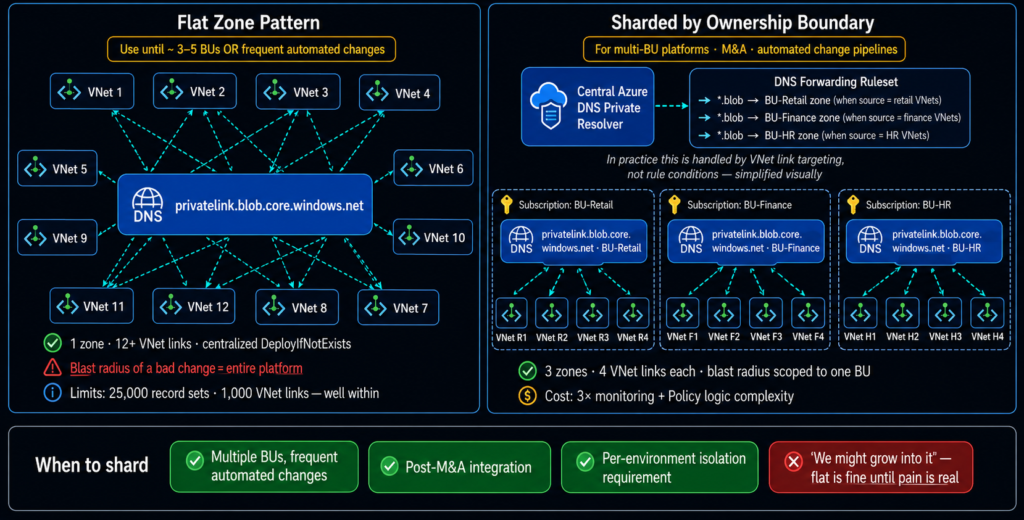
Task: Click the red X icon in 'We might grow into it'
Action: tap(793, 462)
